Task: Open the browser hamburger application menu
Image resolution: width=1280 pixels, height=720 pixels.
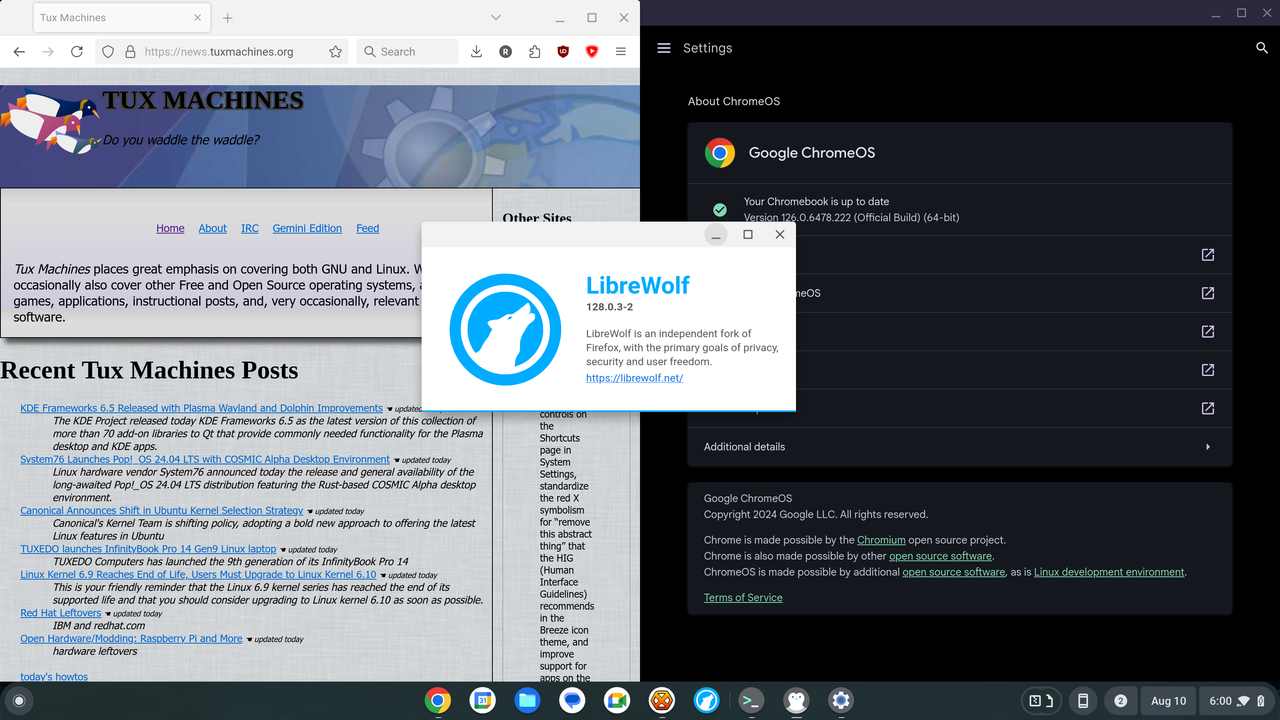Action: coord(621,52)
